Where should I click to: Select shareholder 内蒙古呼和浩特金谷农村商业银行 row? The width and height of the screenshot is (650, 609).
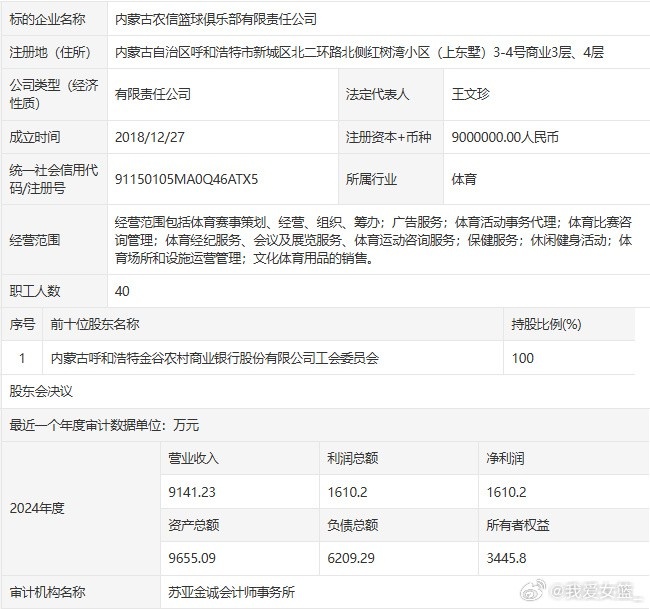(x=215, y=357)
